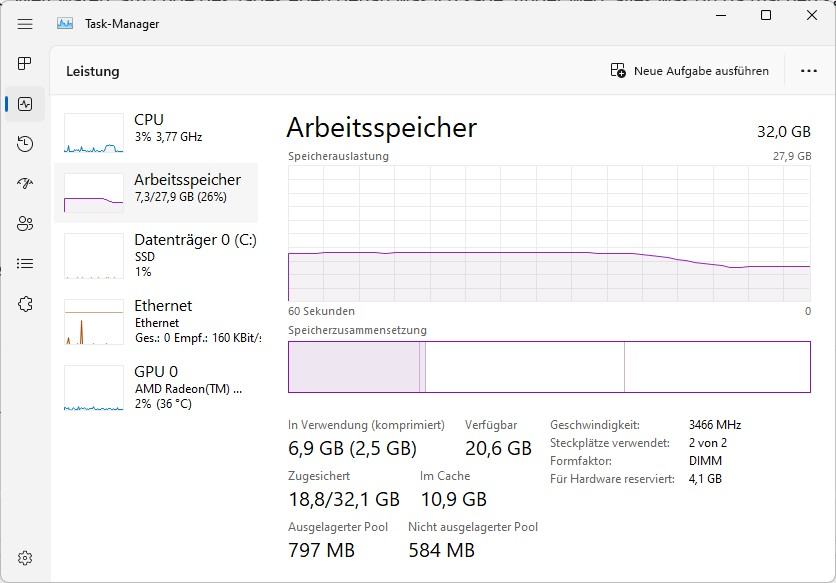Screen dimensions: 836x583
Task: Go to the Processes page icon
Action: [x=25, y=63]
